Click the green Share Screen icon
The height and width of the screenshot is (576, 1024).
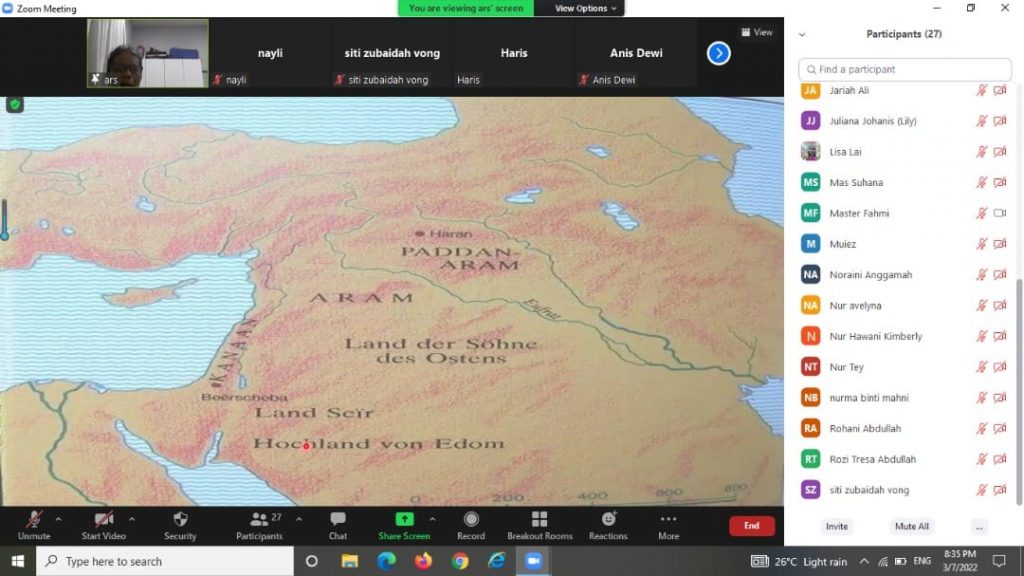404,519
